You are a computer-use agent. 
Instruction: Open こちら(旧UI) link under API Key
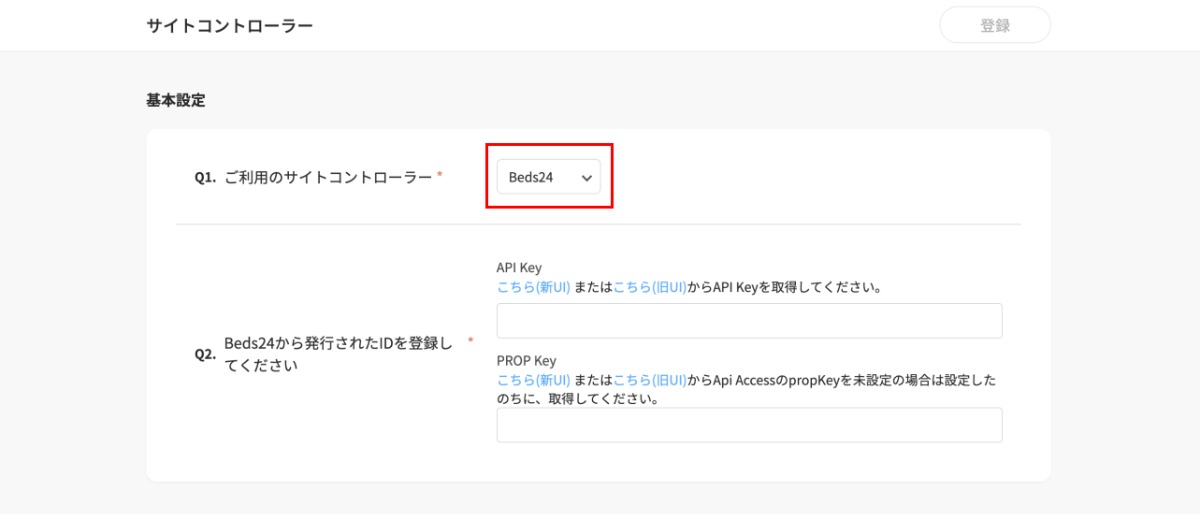[649, 287]
